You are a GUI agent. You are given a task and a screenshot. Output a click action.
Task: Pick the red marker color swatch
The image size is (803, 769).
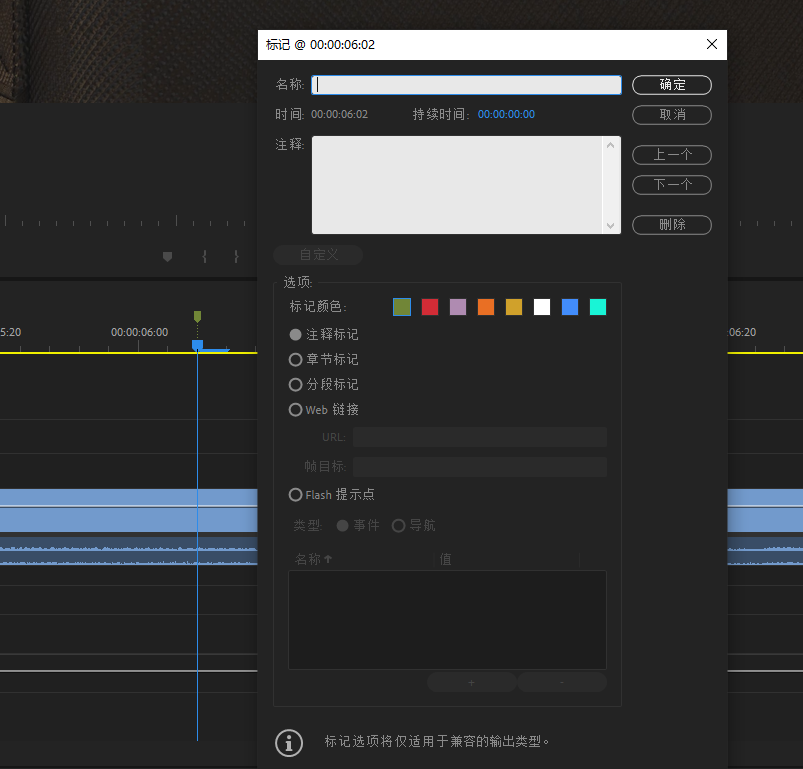[430, 307]
